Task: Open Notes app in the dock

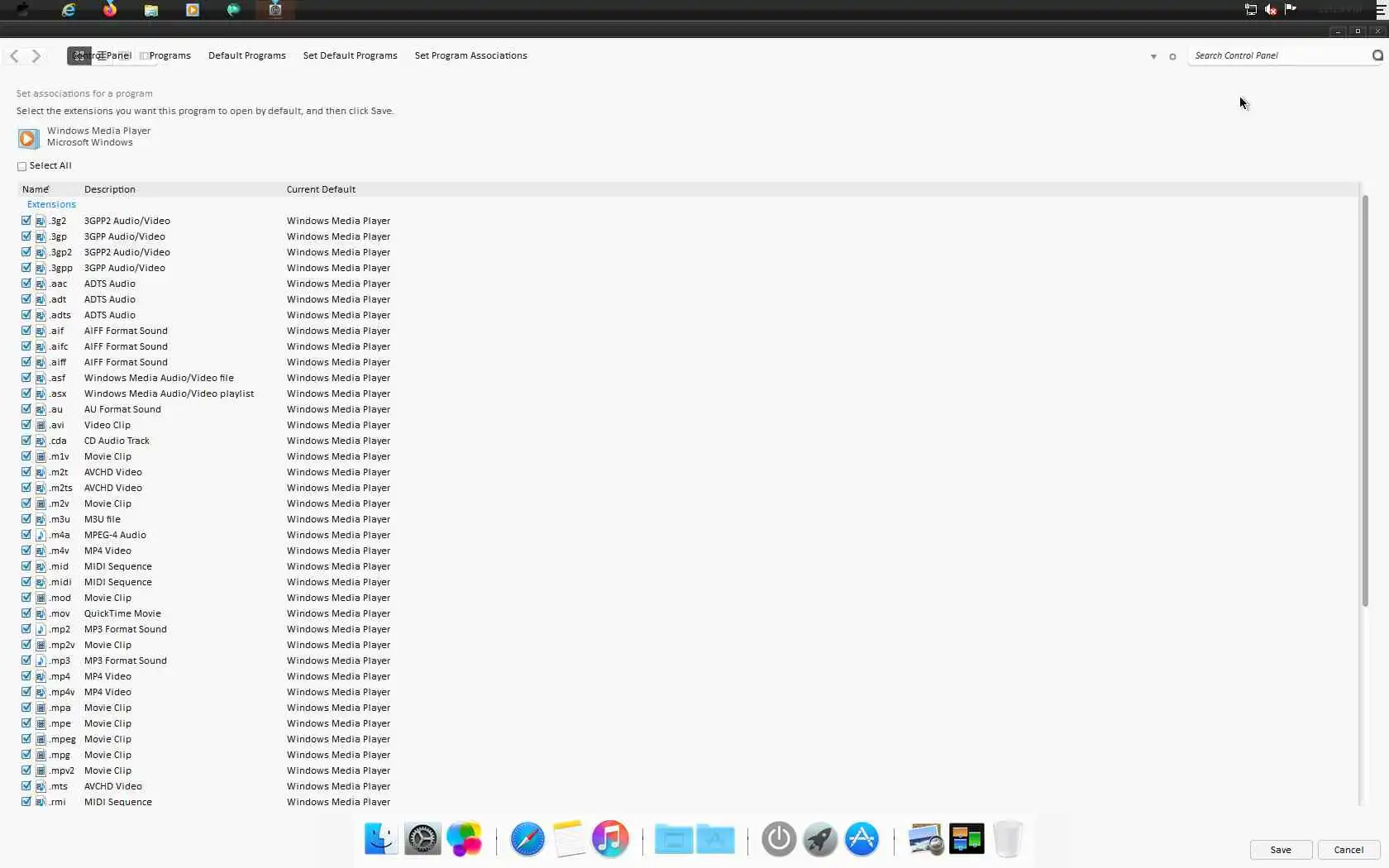Action: point(569,839)
